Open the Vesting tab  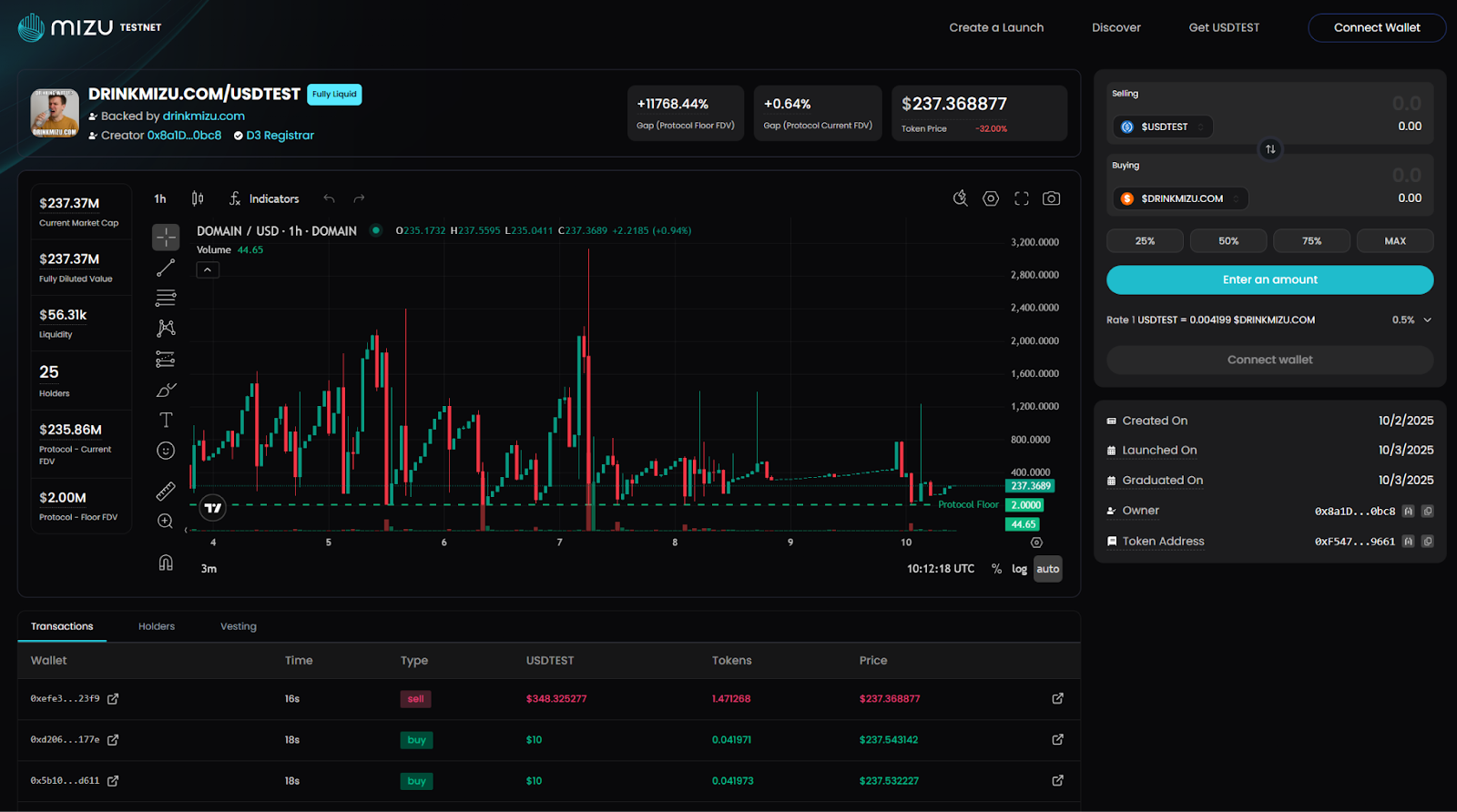pos(239,626)
